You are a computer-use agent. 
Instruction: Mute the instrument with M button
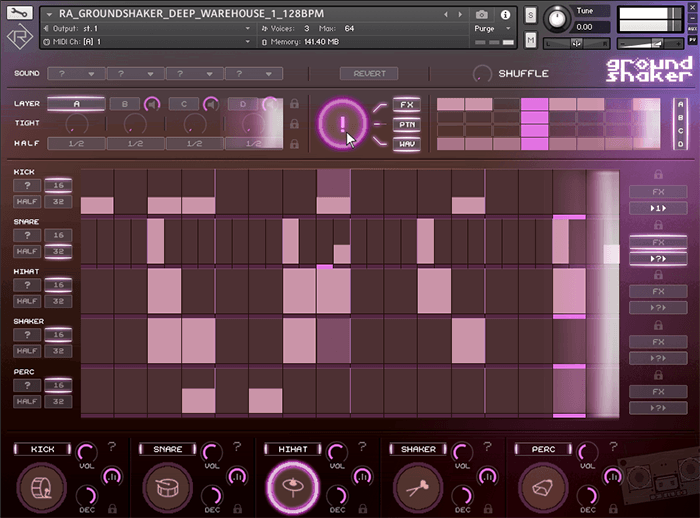click(530, 41)
